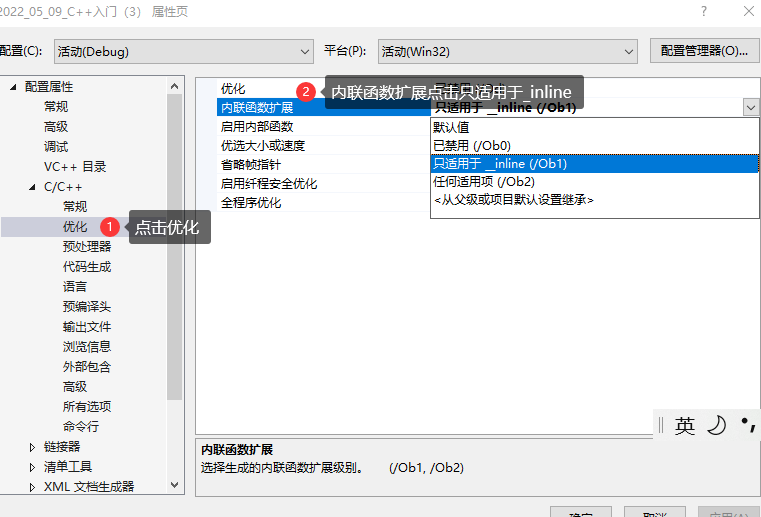Screen dimensions: 761x517
Task: Choose 已禁用 (/Ob0) from the list
Action: [x=472, y=145]
